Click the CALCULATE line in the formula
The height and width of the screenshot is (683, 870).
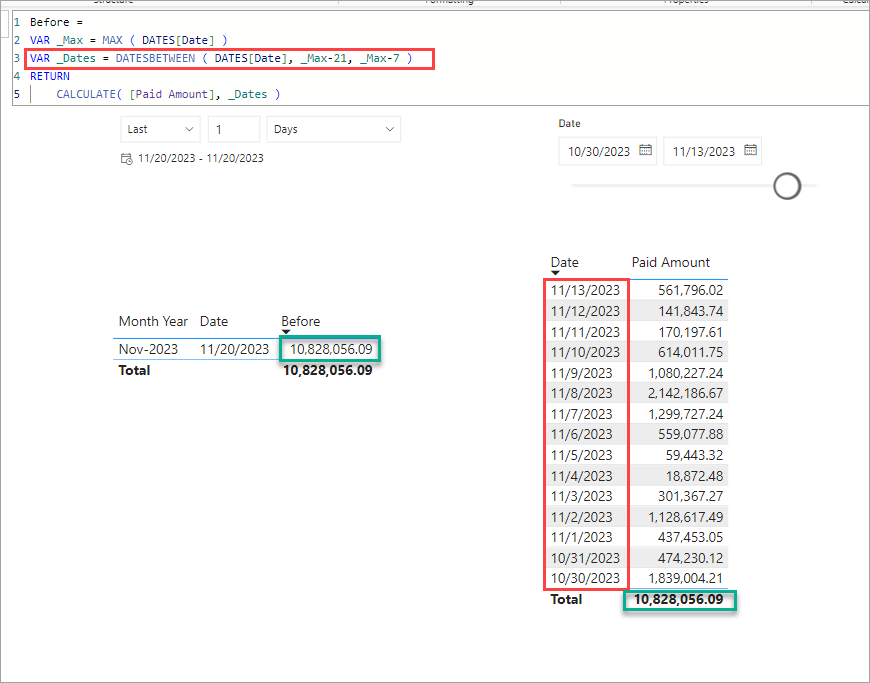click(x=168, y=94)
